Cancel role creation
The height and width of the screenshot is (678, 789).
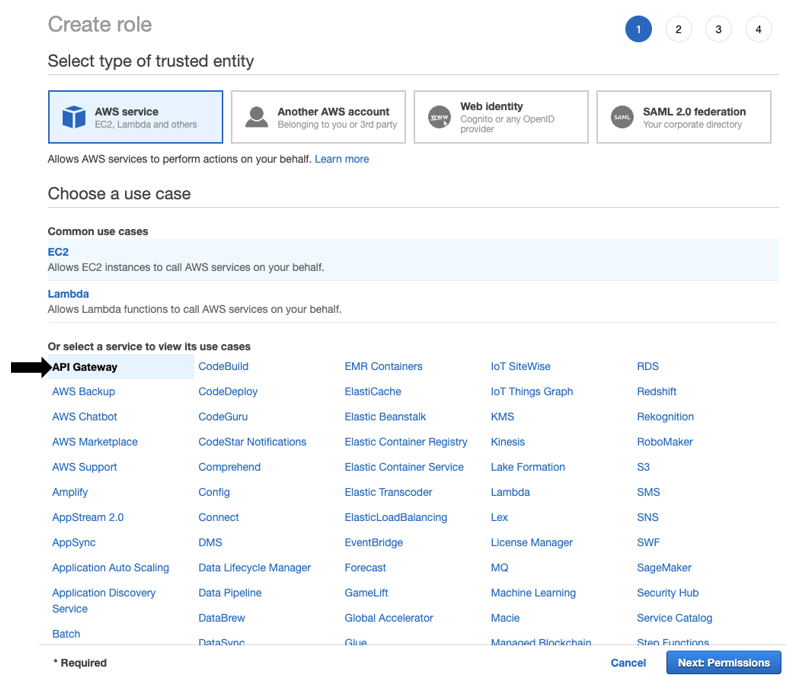628,663
